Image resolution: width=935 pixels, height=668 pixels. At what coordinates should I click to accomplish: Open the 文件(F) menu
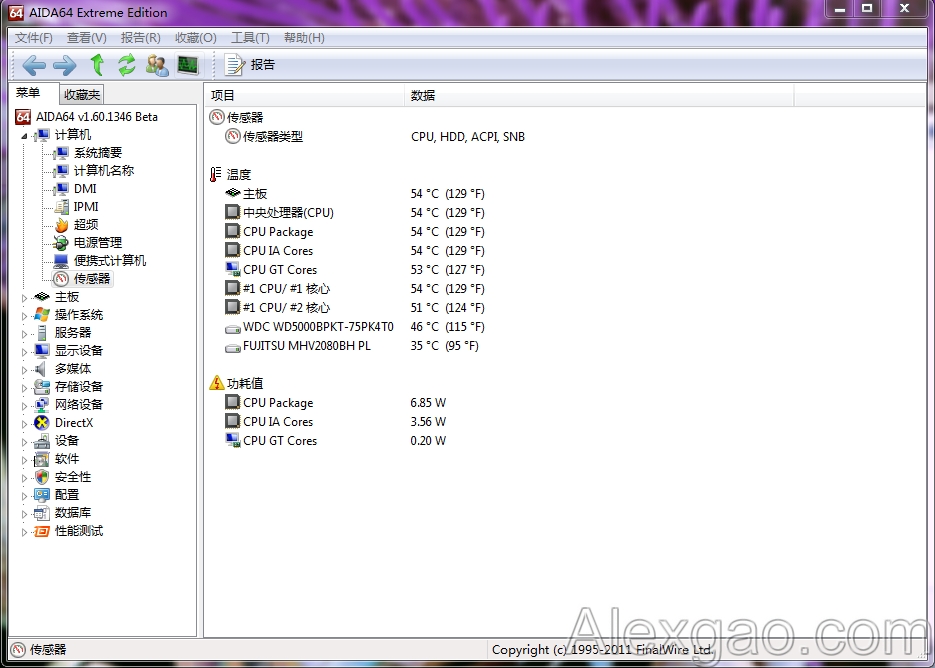click(33, 38)
